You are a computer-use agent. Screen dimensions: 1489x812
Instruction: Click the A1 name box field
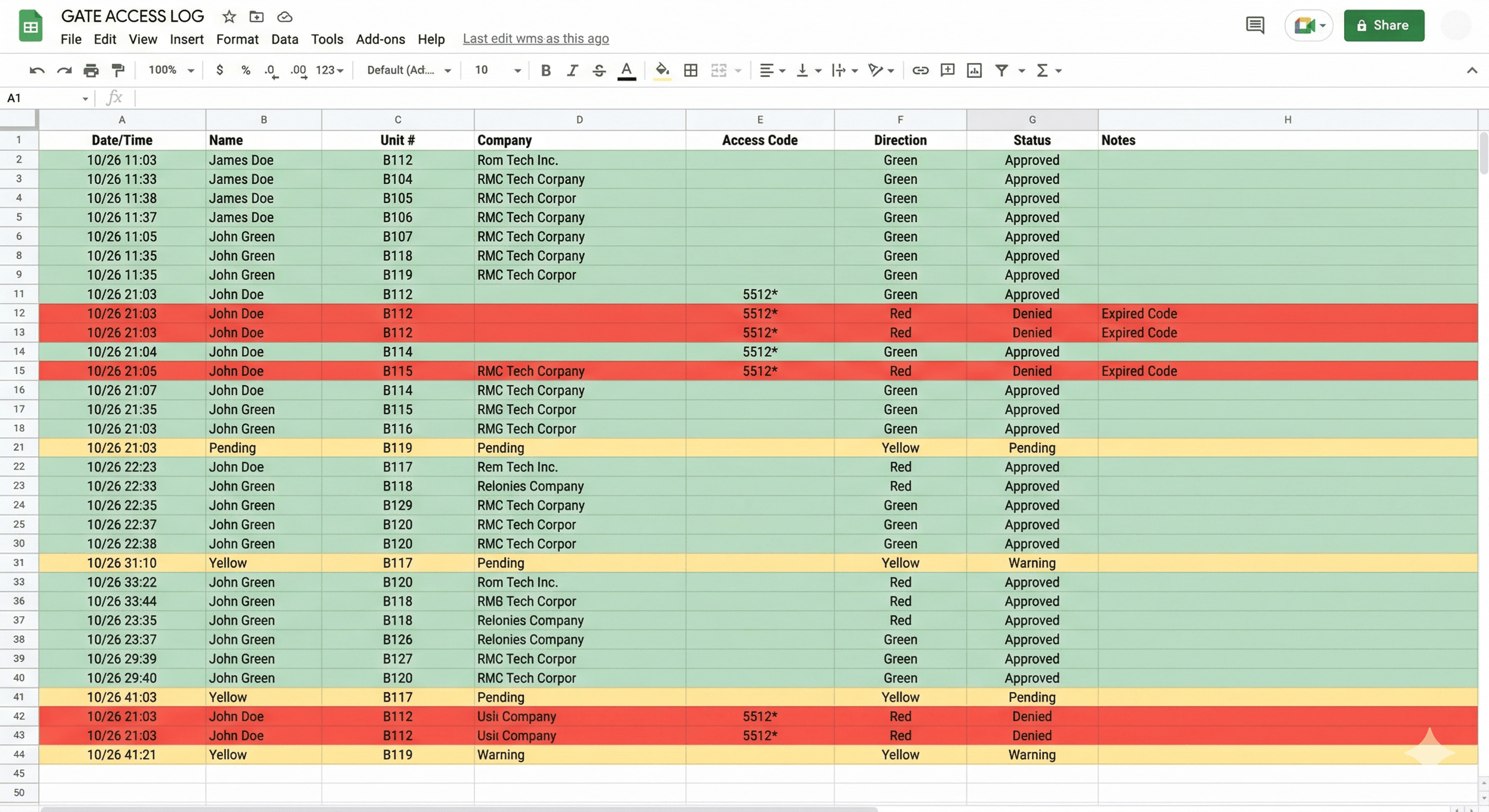click(43, 98)
